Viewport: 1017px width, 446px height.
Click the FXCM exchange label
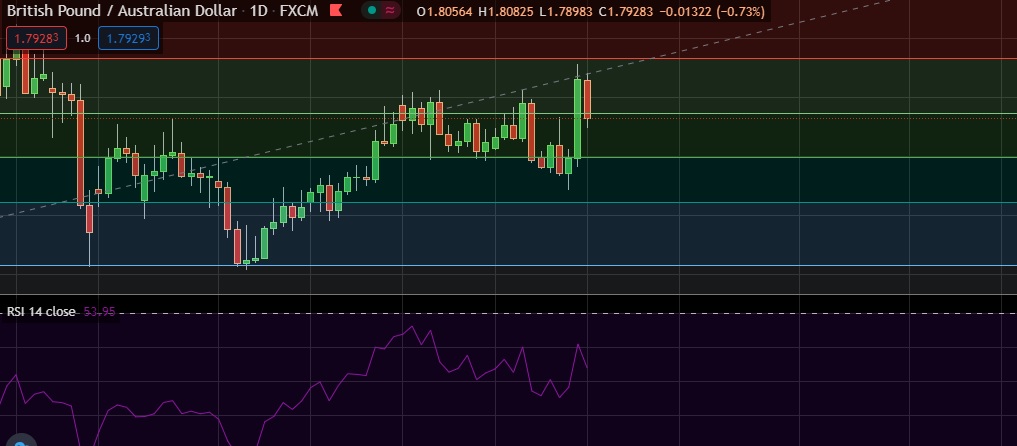click(x=299, y=11)
